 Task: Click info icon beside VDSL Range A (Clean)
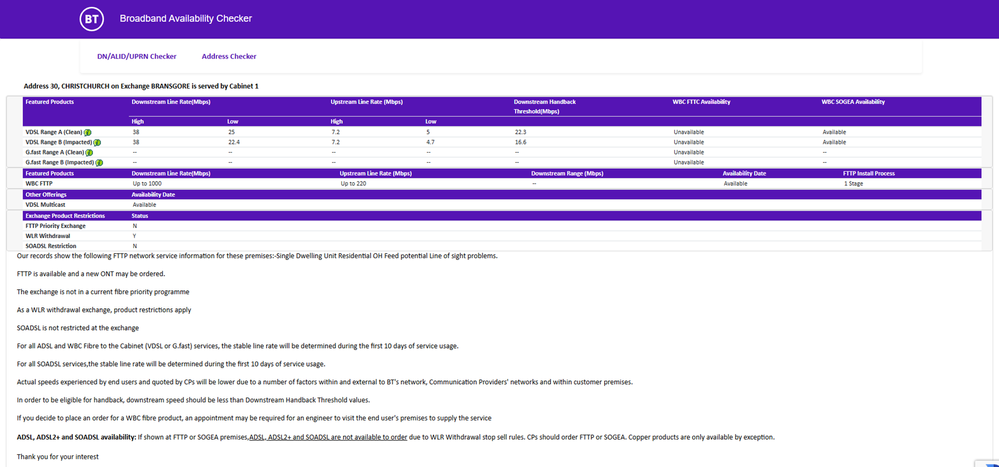[x=88, y=132]
